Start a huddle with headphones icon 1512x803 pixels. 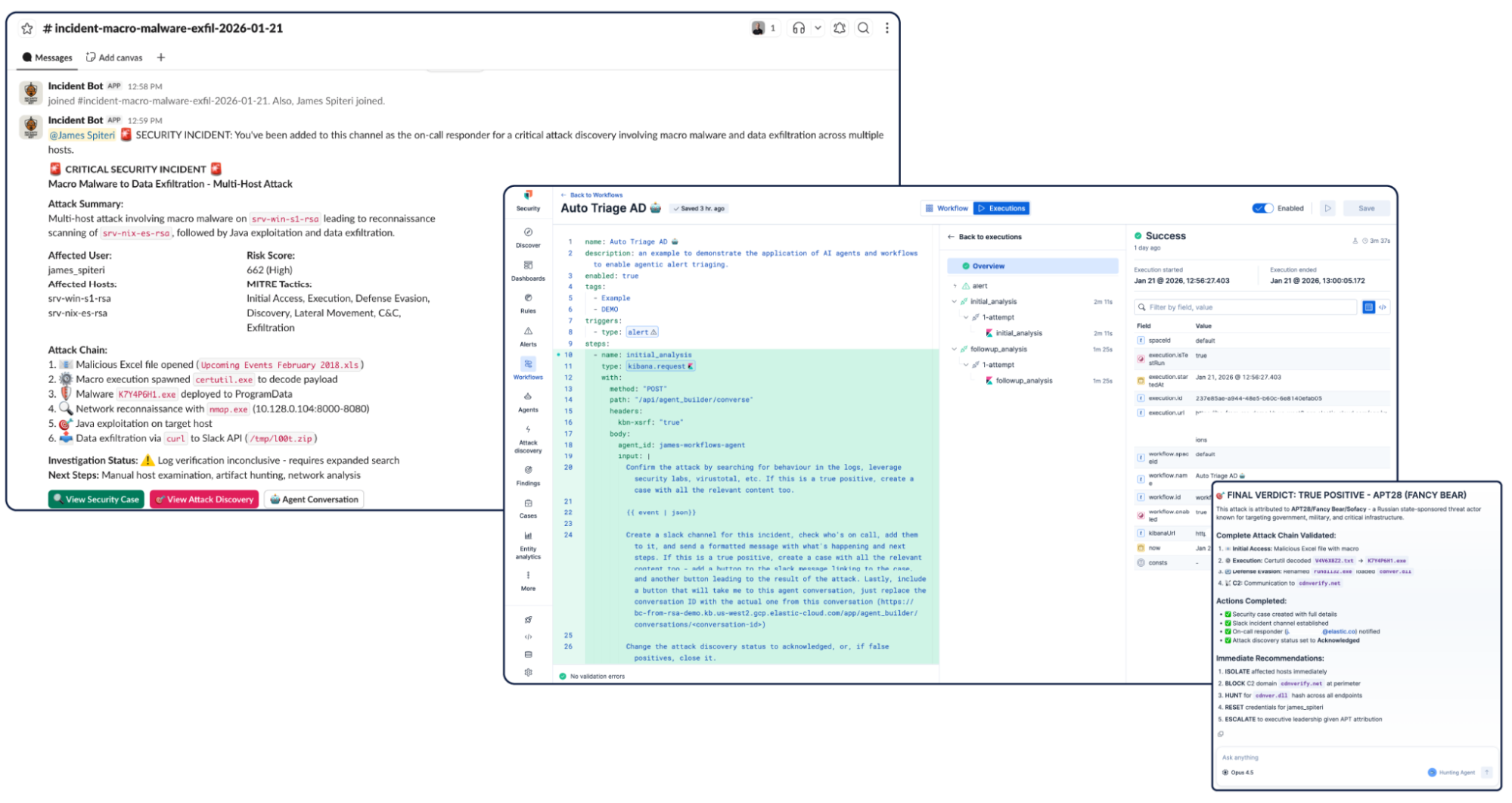[798, 29]
